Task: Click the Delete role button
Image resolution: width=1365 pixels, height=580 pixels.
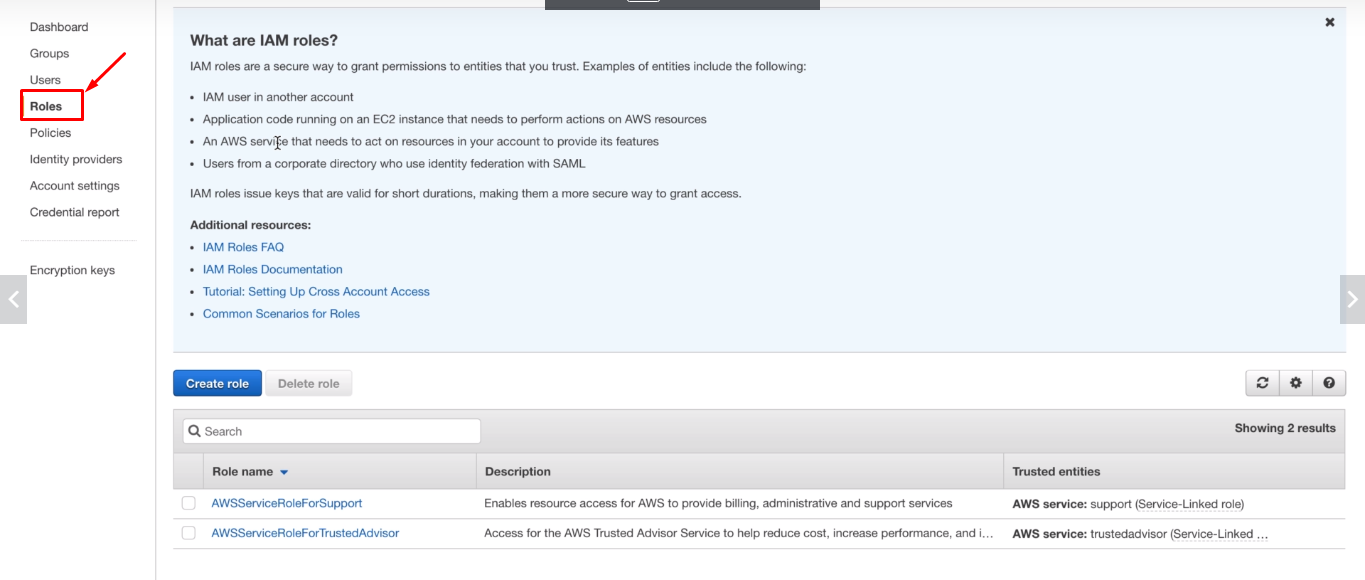Action: pyautogui.click(x=308, y=383)
